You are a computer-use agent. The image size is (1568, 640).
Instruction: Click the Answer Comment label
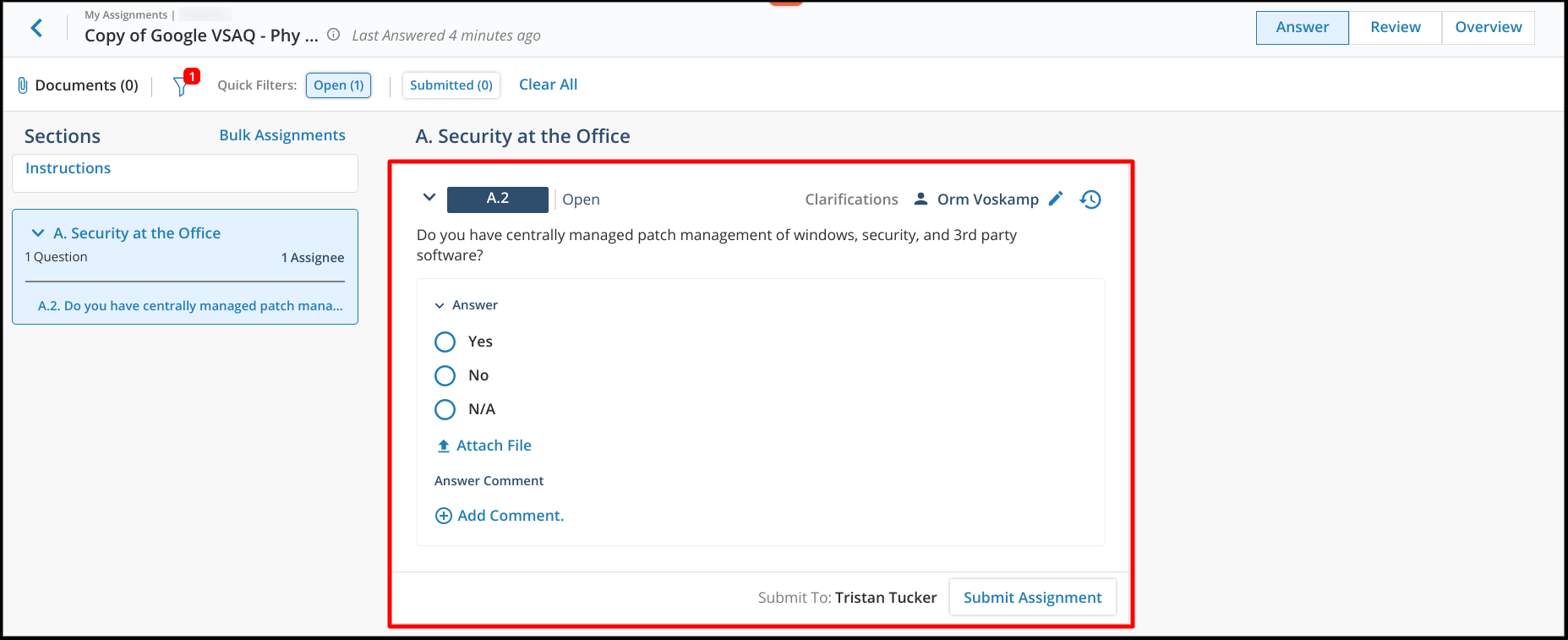[489, 481]
